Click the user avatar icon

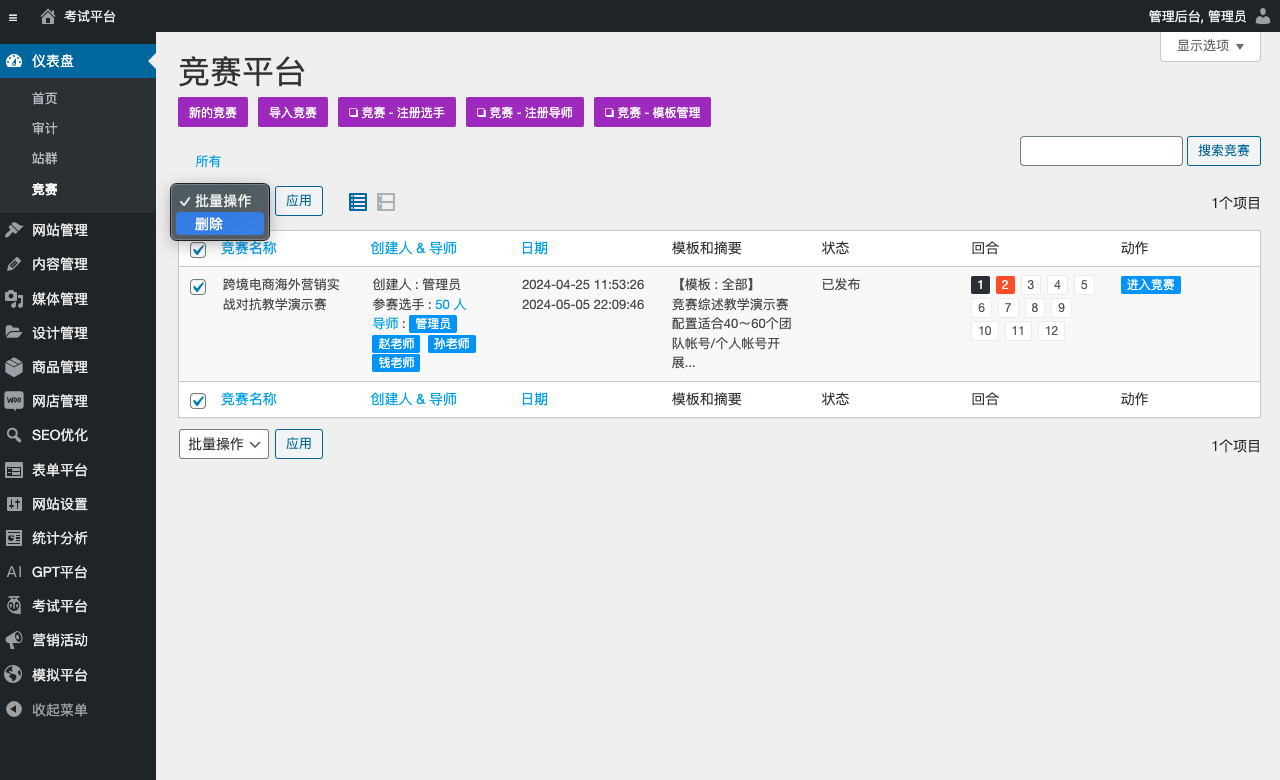1263,16
